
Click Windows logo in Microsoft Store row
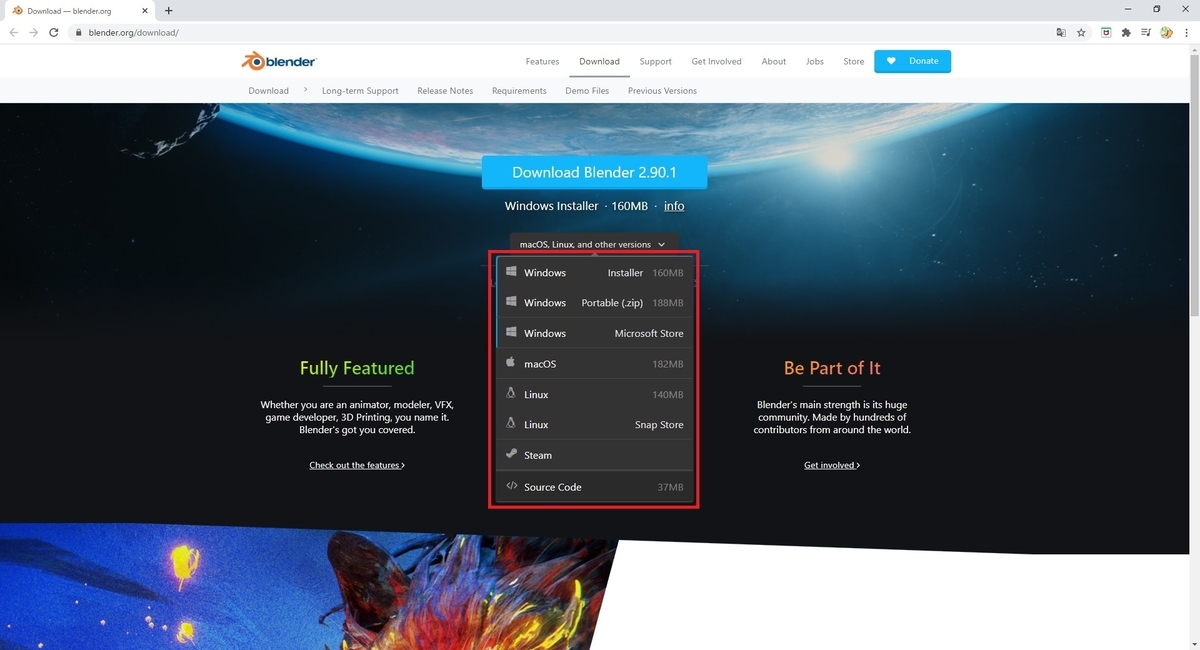(511, 333)
